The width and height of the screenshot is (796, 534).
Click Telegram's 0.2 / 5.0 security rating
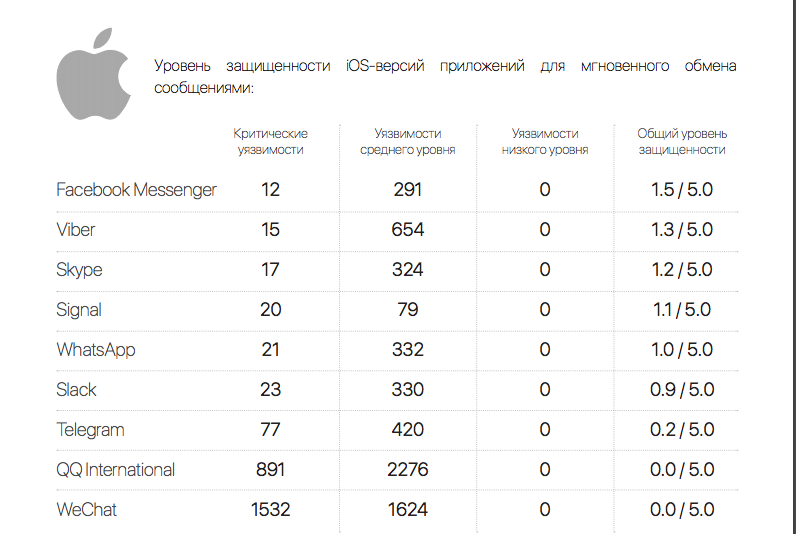click(x=682, y=430)
